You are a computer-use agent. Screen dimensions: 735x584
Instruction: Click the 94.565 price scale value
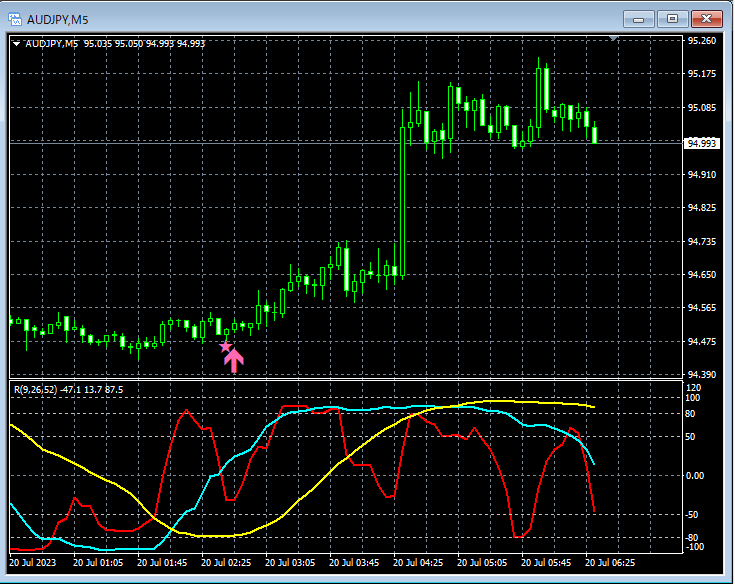pos(702,307)
